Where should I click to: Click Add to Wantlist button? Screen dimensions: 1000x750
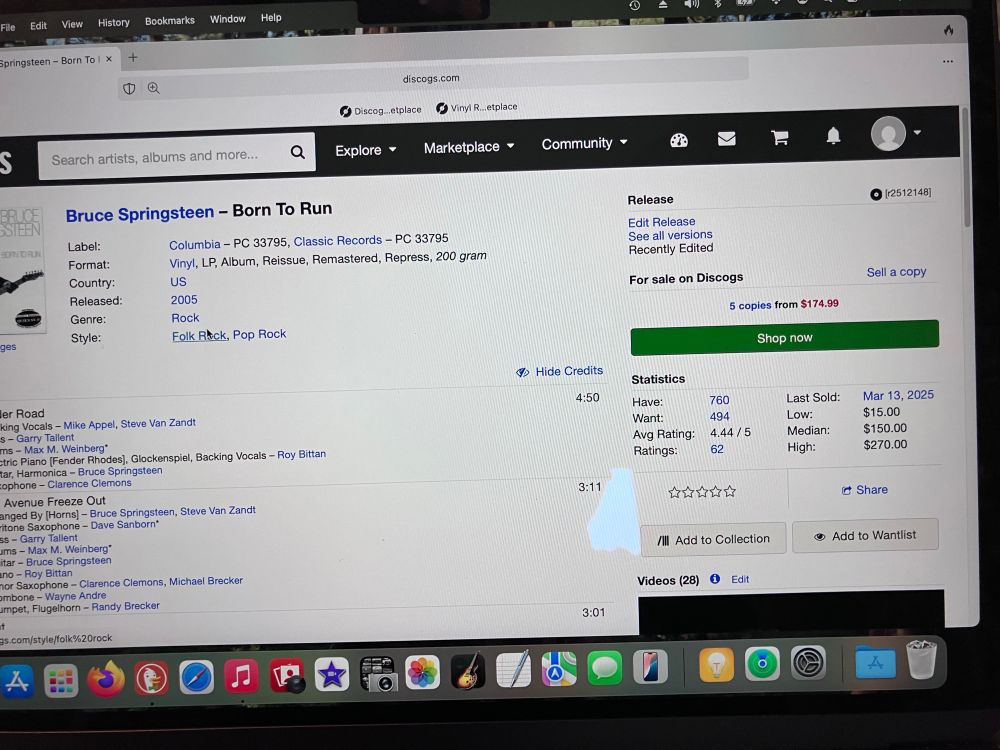click(865, 536)
